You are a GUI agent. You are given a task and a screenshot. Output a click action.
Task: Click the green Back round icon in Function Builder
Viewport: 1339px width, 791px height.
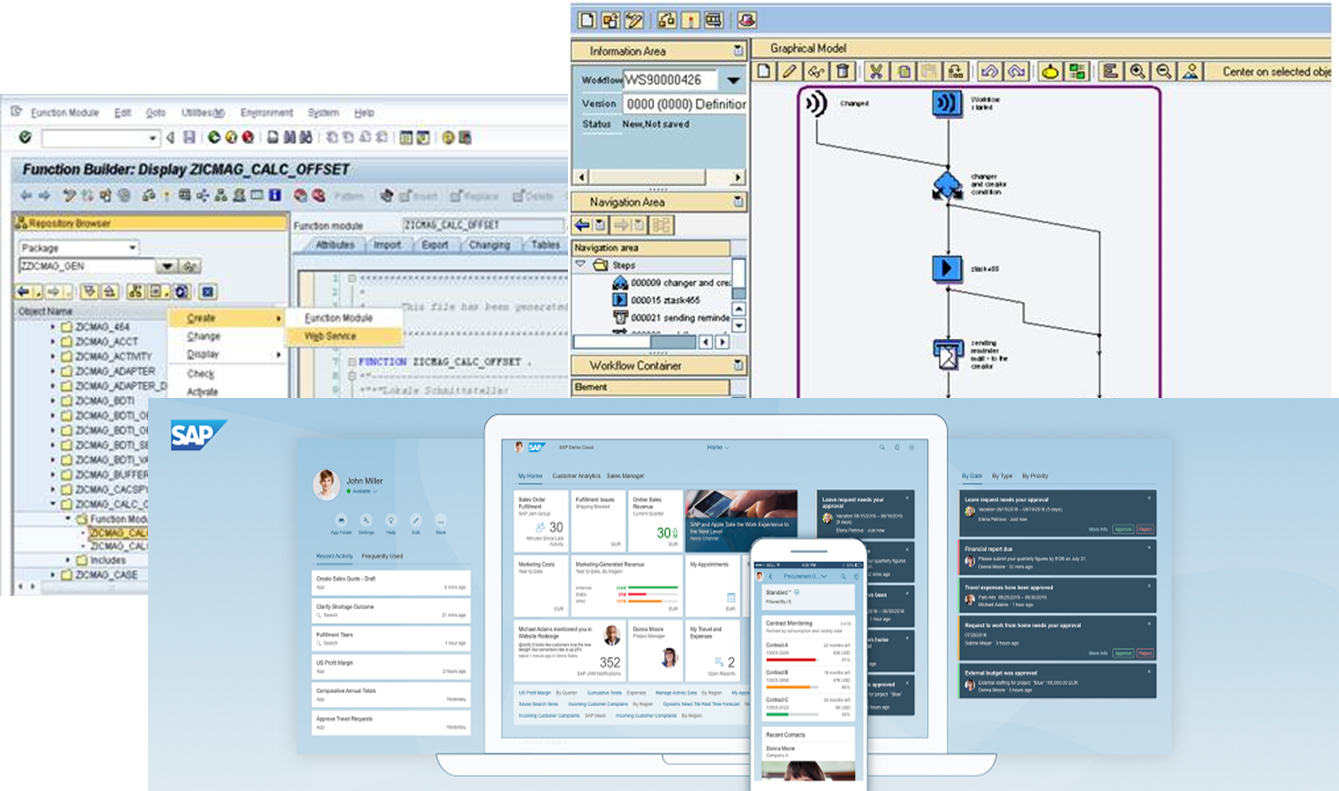pos(215,138)
